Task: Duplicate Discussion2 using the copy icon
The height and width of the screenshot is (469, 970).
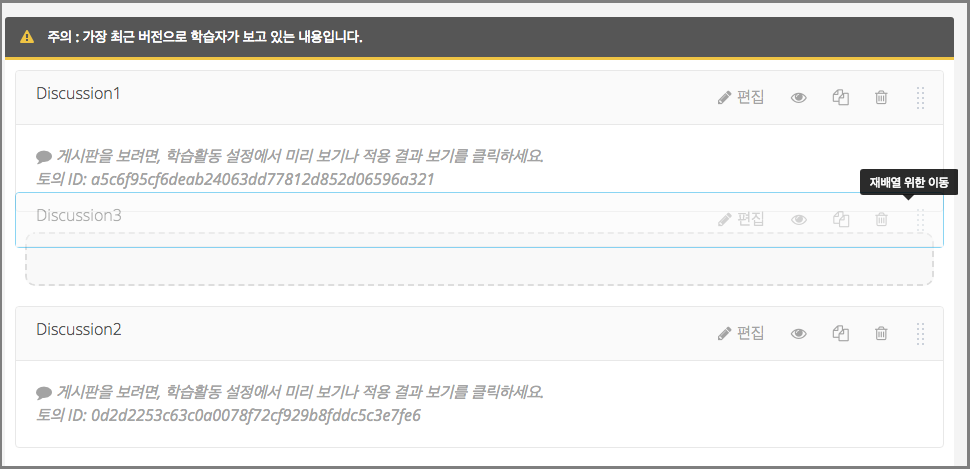Action: coord(840,333)
